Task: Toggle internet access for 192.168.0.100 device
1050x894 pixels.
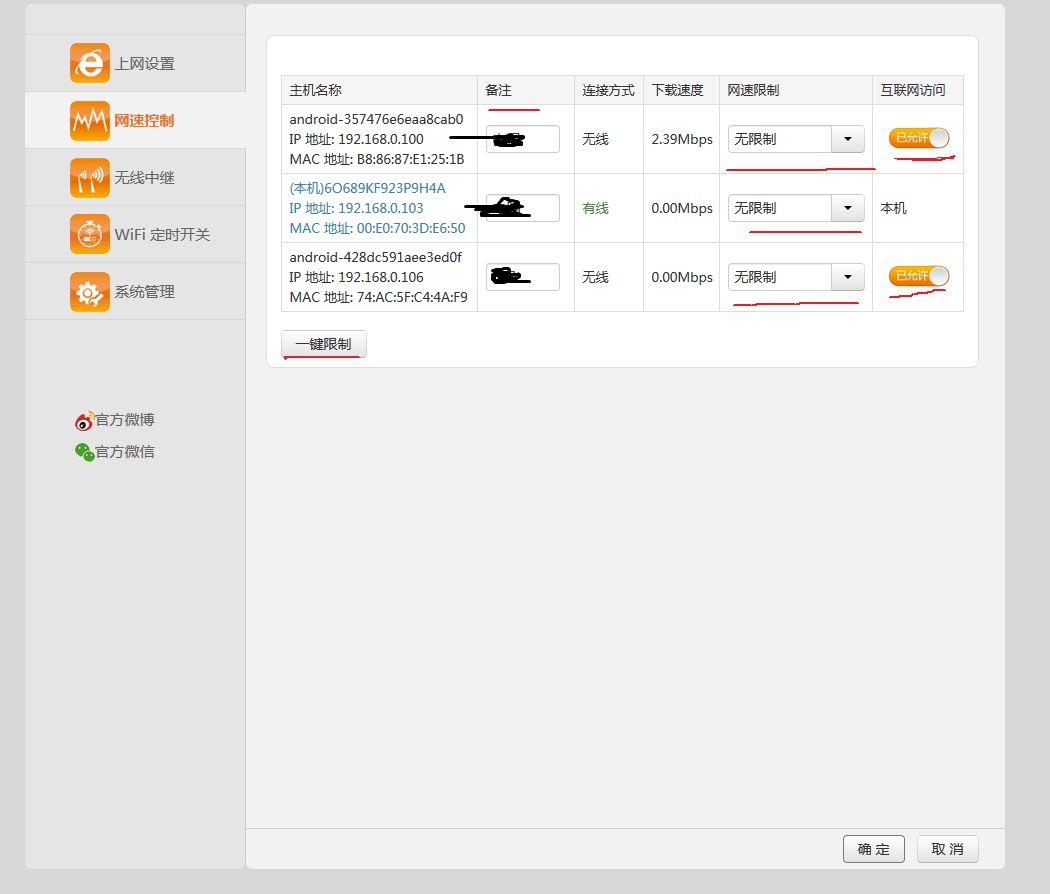Action: click(918, 138)
